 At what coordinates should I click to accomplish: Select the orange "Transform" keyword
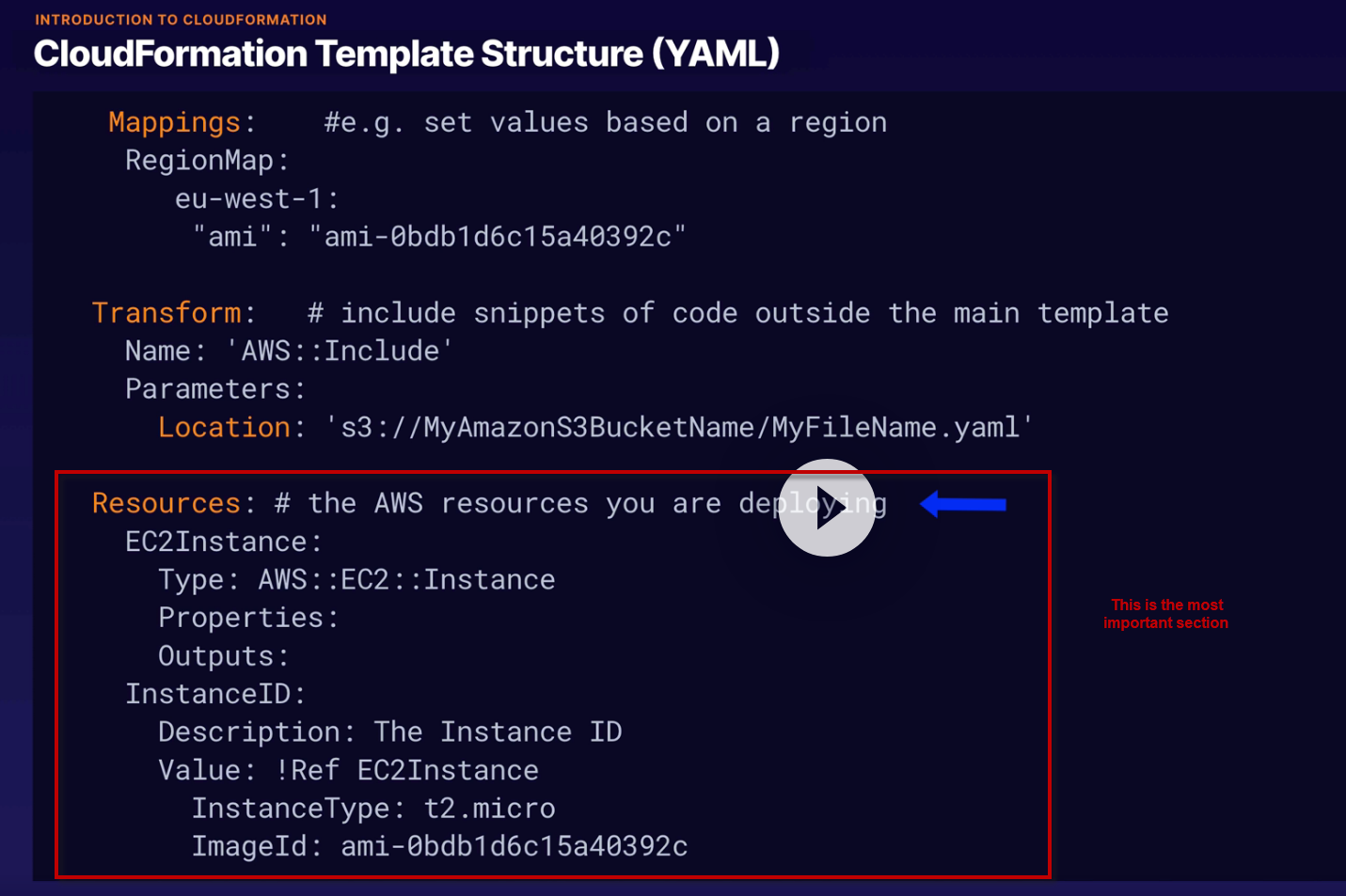click(166, 313)
